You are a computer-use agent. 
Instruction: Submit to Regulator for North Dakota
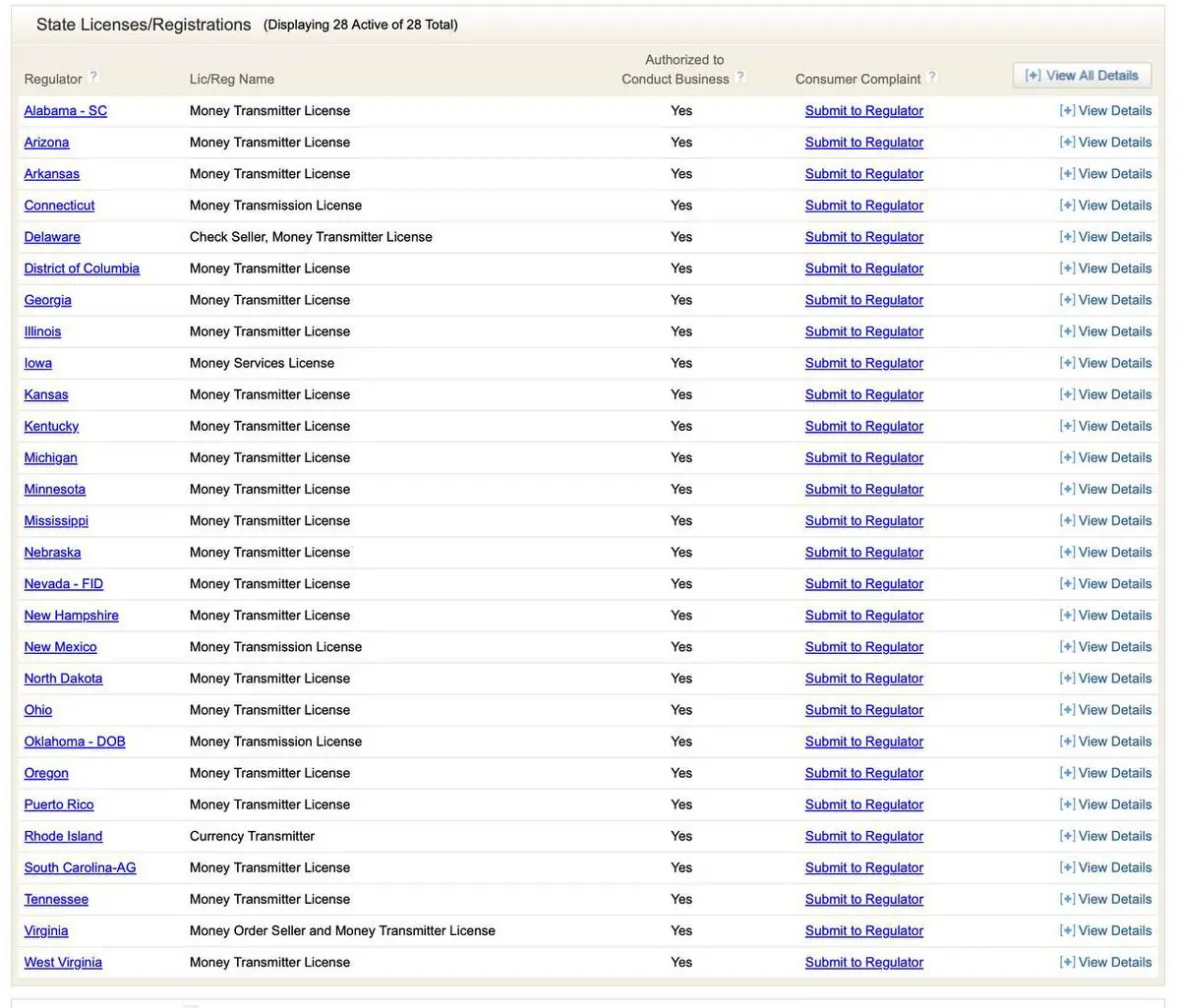[864, 679]
